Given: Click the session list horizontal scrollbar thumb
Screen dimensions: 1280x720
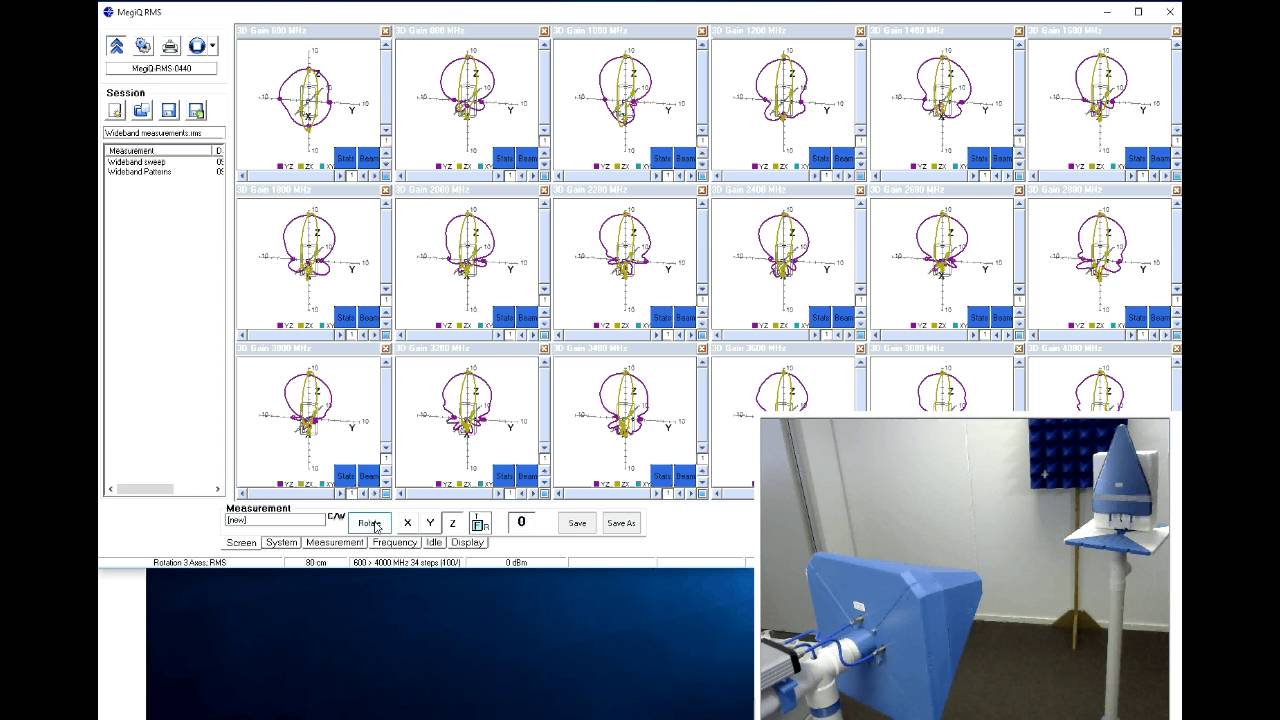Looking at the screenshot, I should (145, 489).
